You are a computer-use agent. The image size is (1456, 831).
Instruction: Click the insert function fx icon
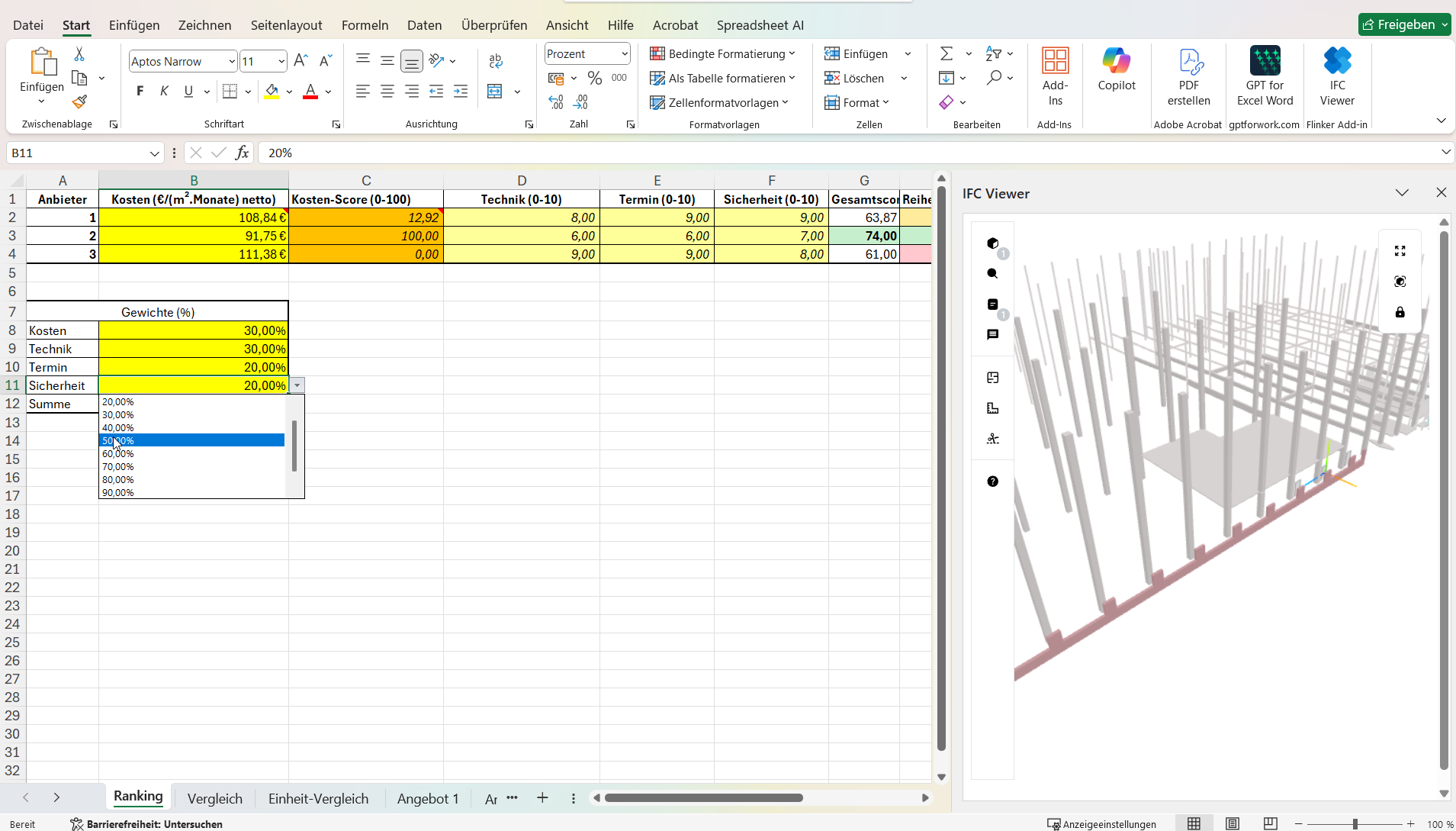[242, 153]
